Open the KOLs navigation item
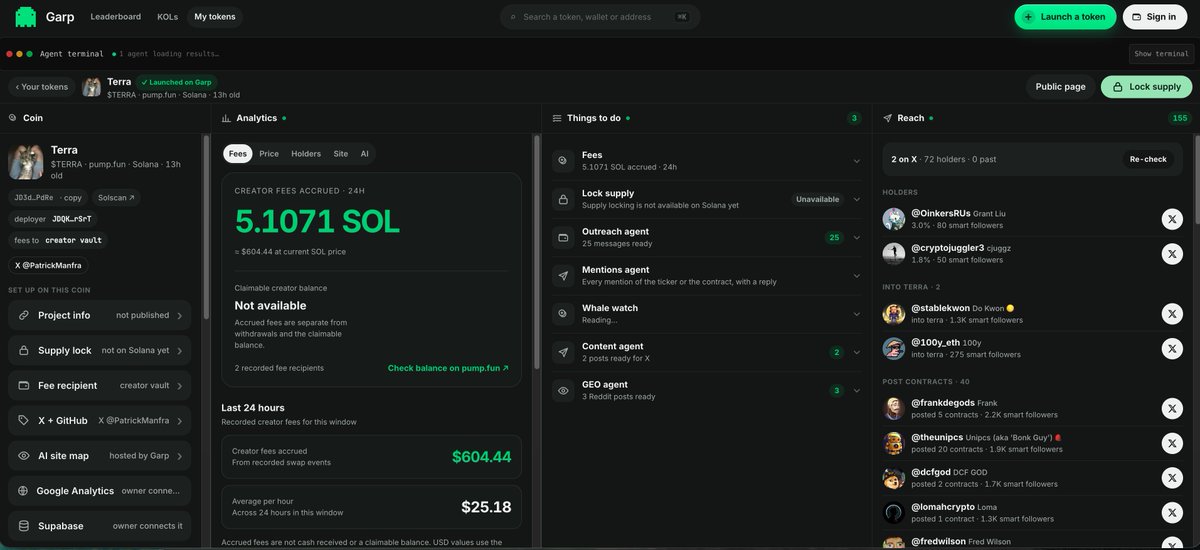The height and width of the screenshot is (550, 1200). point(168,17)
